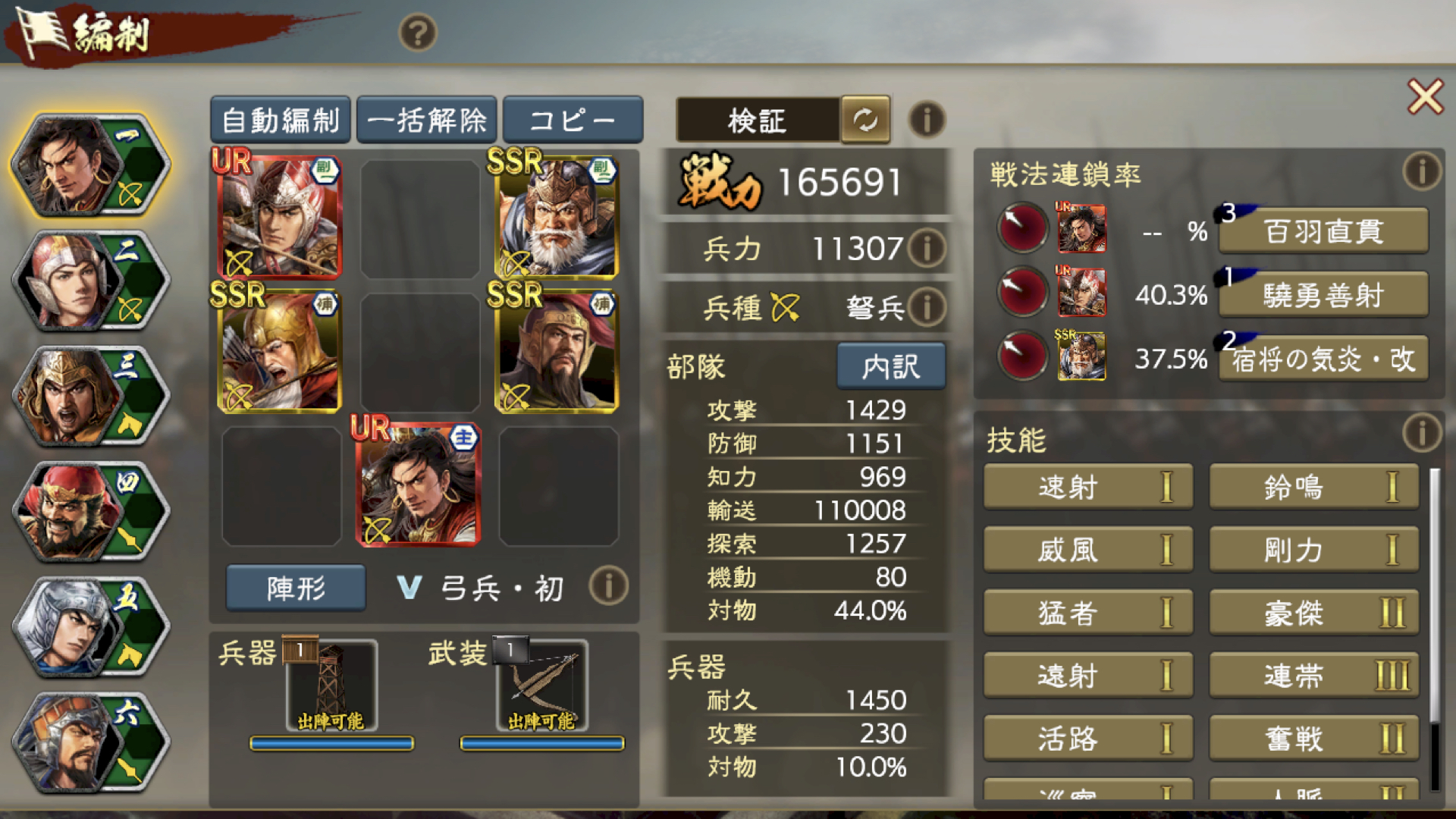Switch to squad 二 tab
Screen dimensions: 1456x819
point(91,281)
